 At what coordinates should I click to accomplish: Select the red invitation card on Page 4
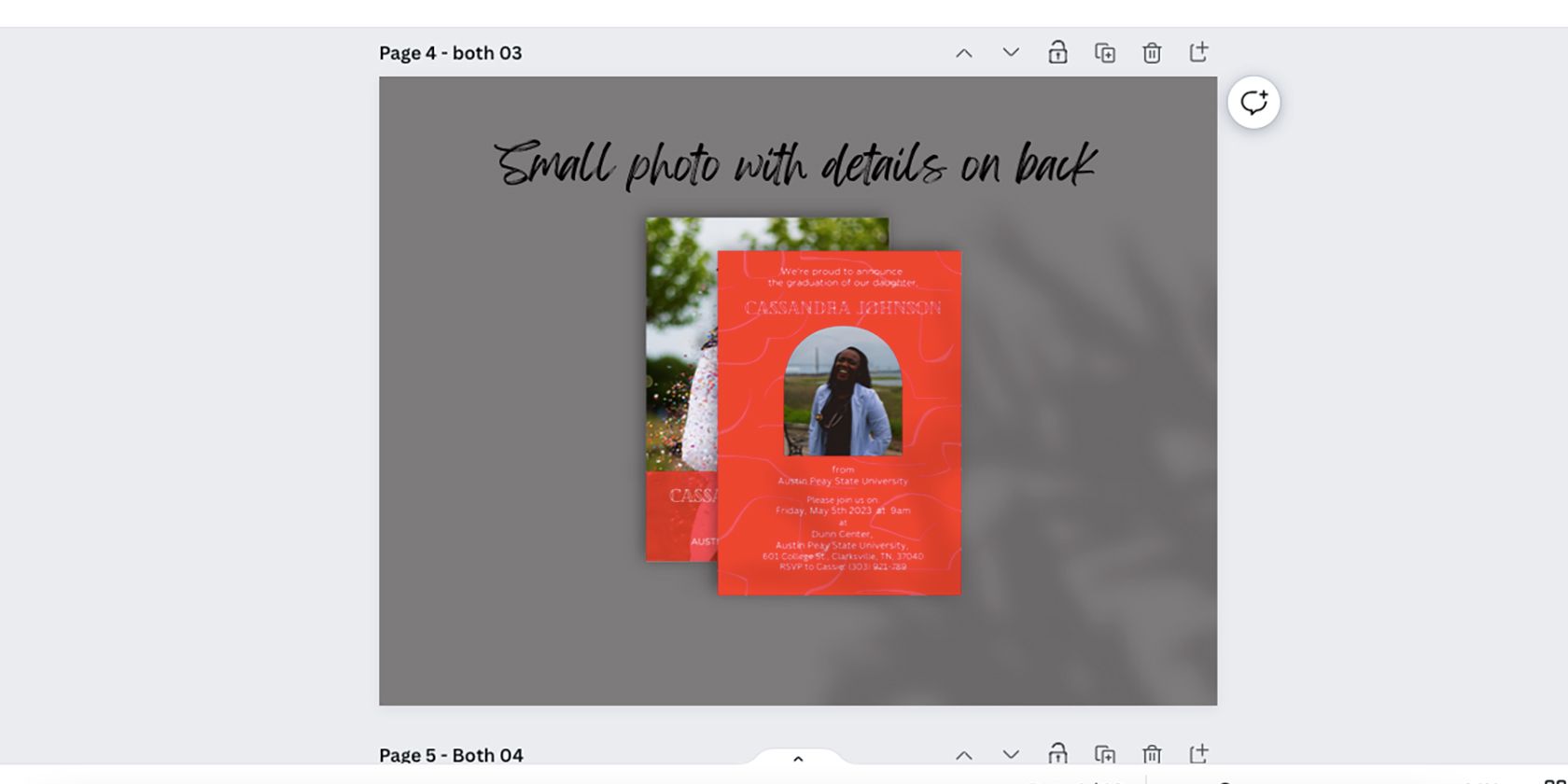[839, 423]
